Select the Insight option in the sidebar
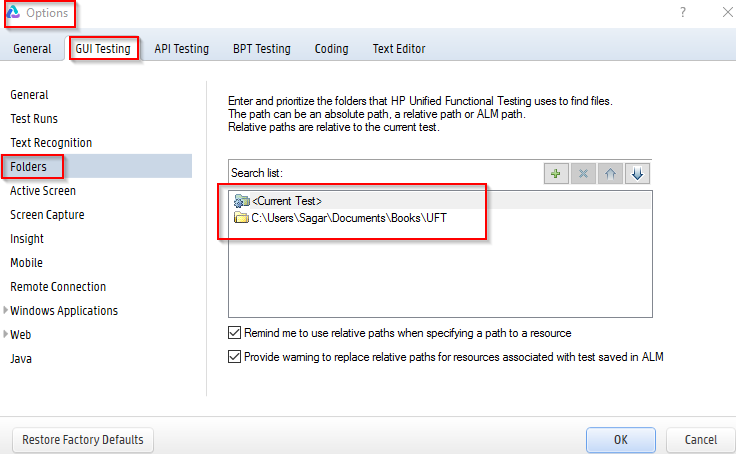 (x=27, y=239)
